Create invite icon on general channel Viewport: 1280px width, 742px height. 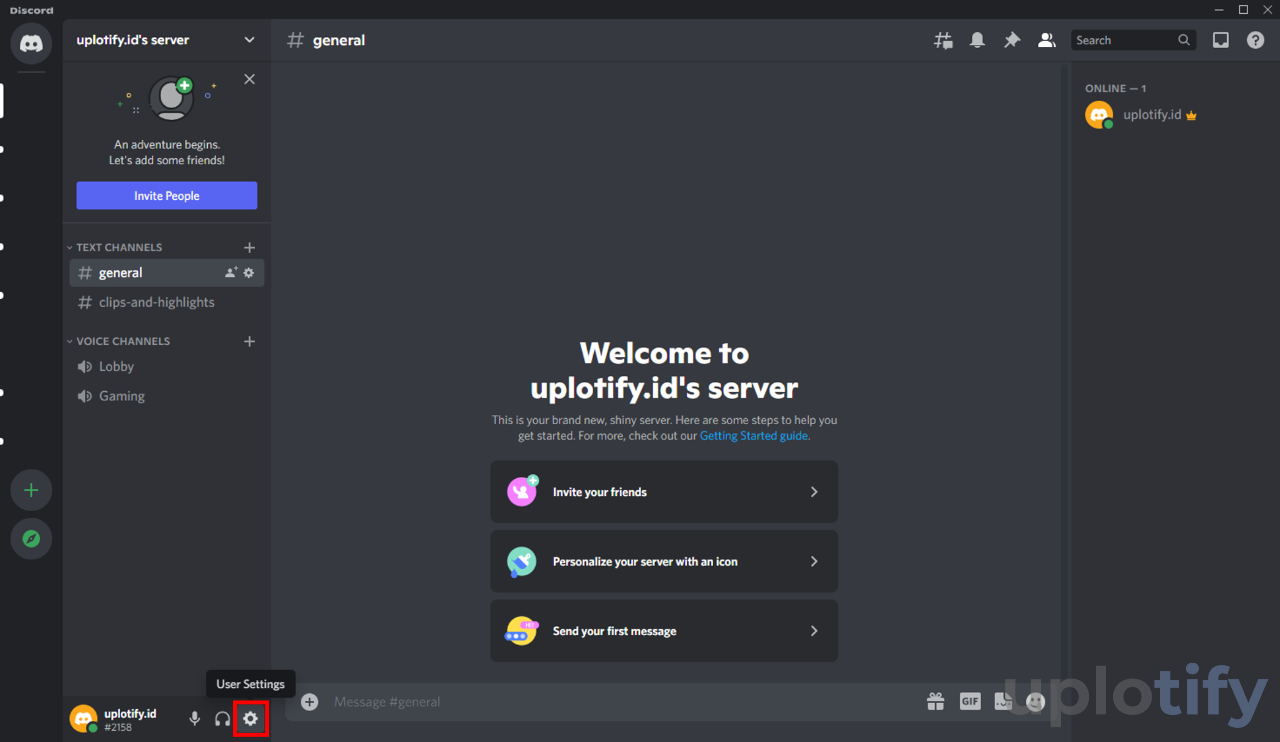(231, 273)
